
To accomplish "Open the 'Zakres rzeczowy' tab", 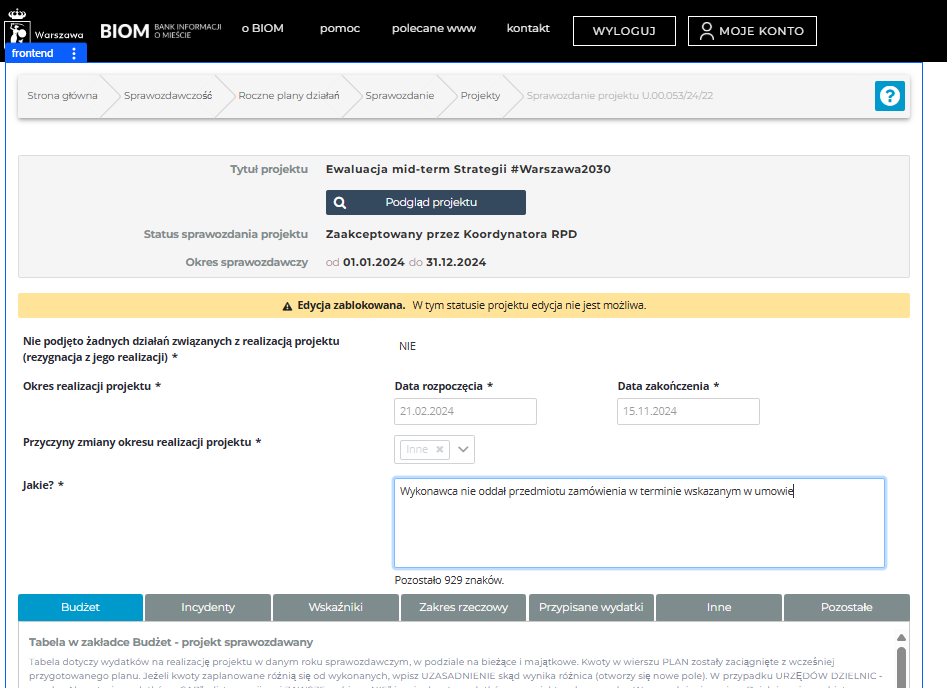I will (463, 607).
